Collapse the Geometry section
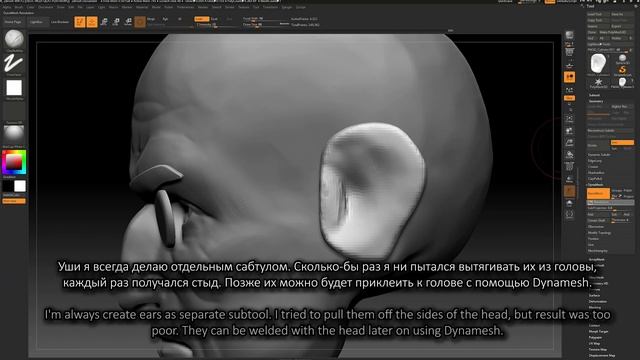The height and width of the screenshot is (360, 640). click(x=596, y=101)
